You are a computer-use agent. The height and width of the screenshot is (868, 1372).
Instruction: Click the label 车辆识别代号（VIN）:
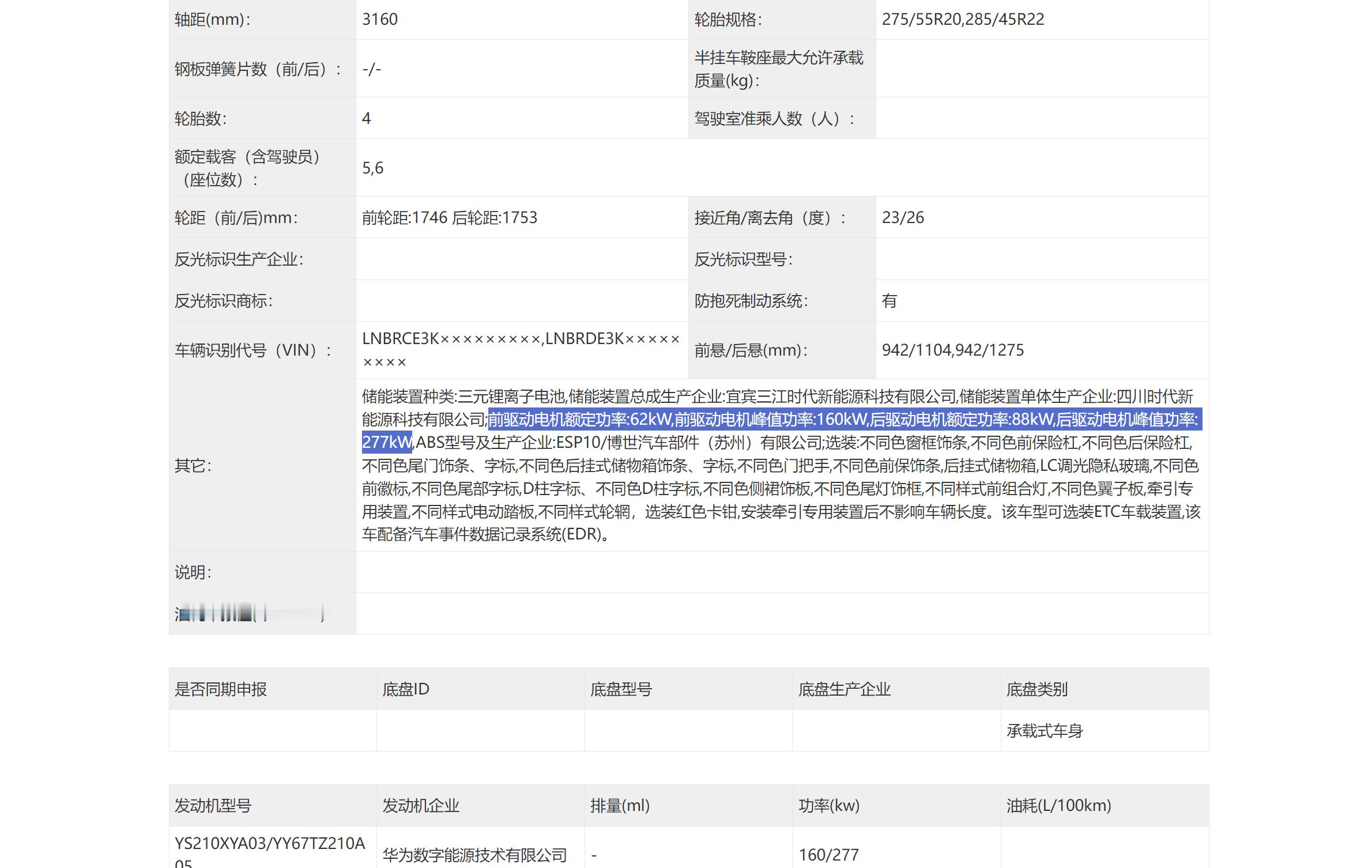pos(254,350)
